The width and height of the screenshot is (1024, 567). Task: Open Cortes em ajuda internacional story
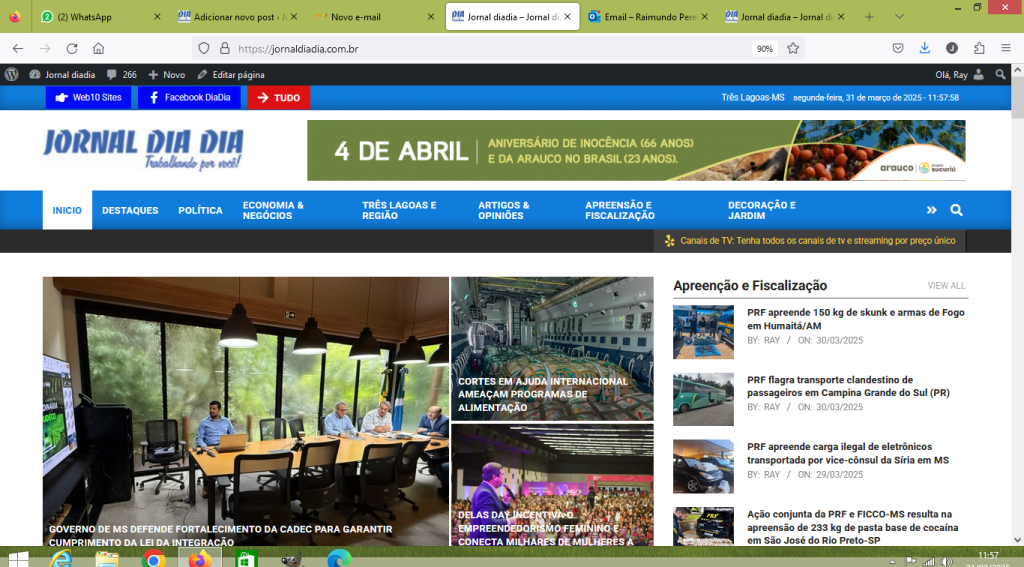point(552,349)
